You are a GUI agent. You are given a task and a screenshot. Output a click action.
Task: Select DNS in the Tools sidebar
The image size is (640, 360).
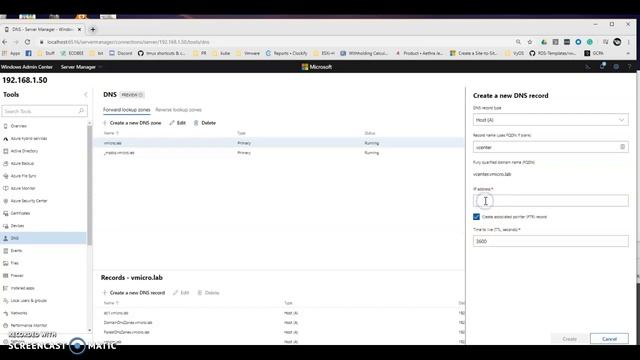coord(43,238)
